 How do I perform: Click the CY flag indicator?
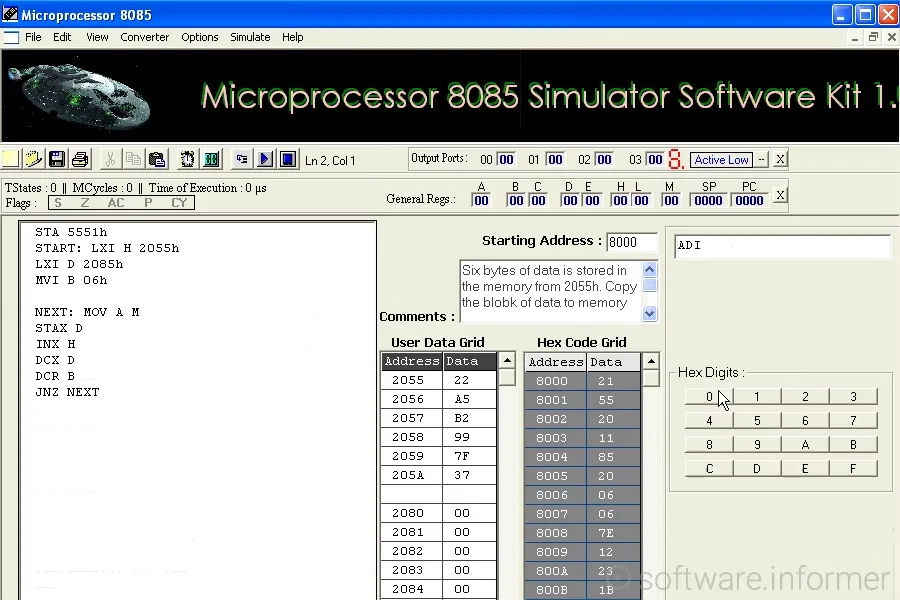click(x=179, y=203)
